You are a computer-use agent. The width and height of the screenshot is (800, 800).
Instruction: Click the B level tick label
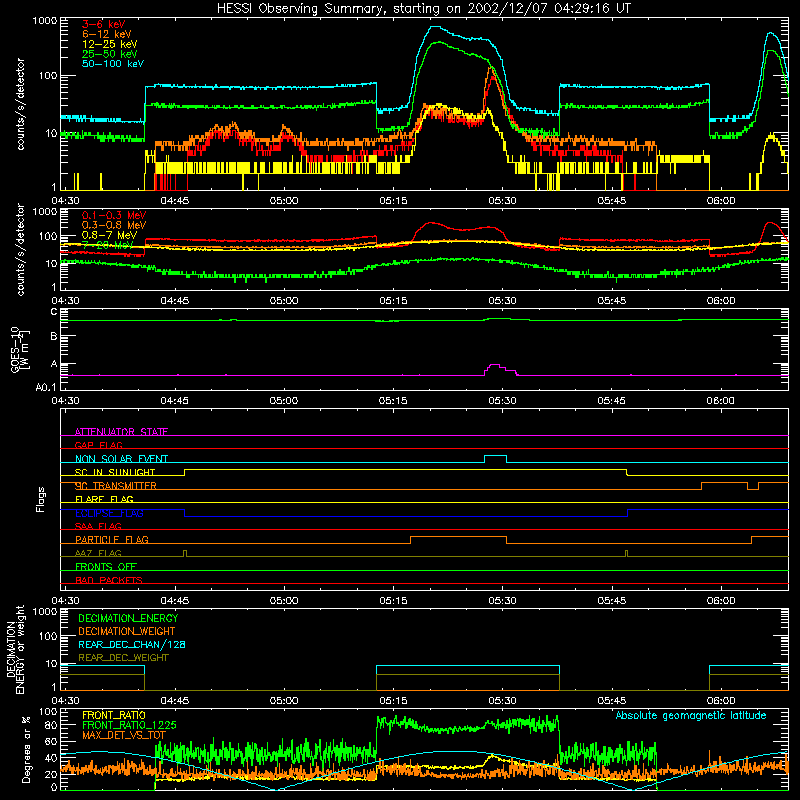(x=54, y=337)
